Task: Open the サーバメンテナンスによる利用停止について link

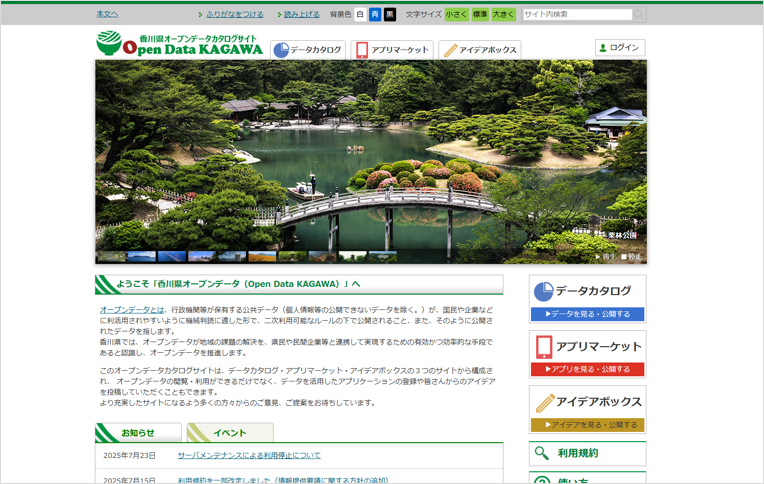Action: (x=249, y=455)
